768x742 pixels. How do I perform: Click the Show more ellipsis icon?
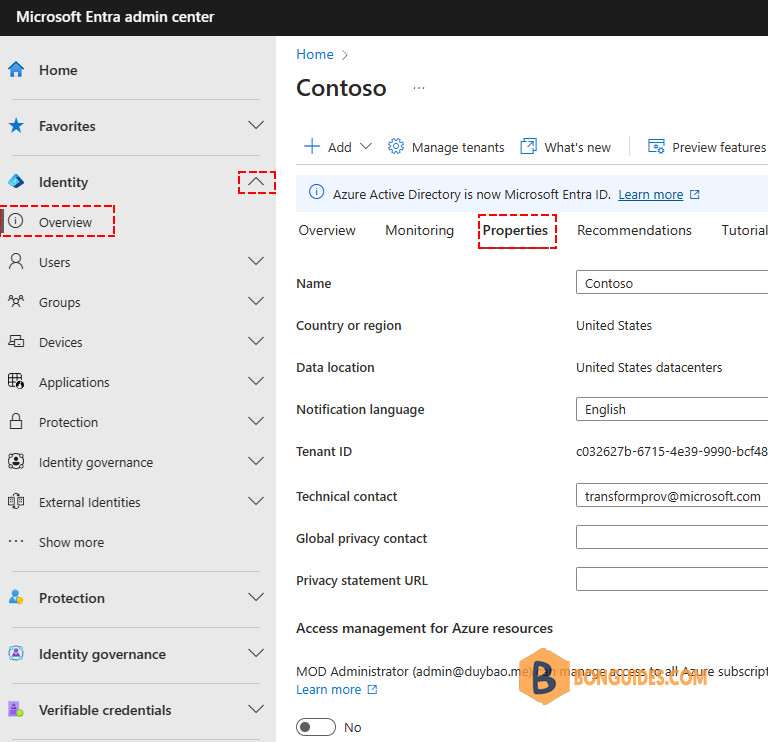[x=16, y=541]
